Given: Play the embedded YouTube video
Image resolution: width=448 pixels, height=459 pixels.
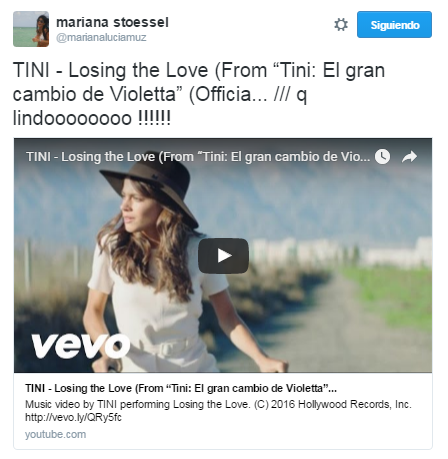Looking at the screenshot, I should [x=223, y=256].
